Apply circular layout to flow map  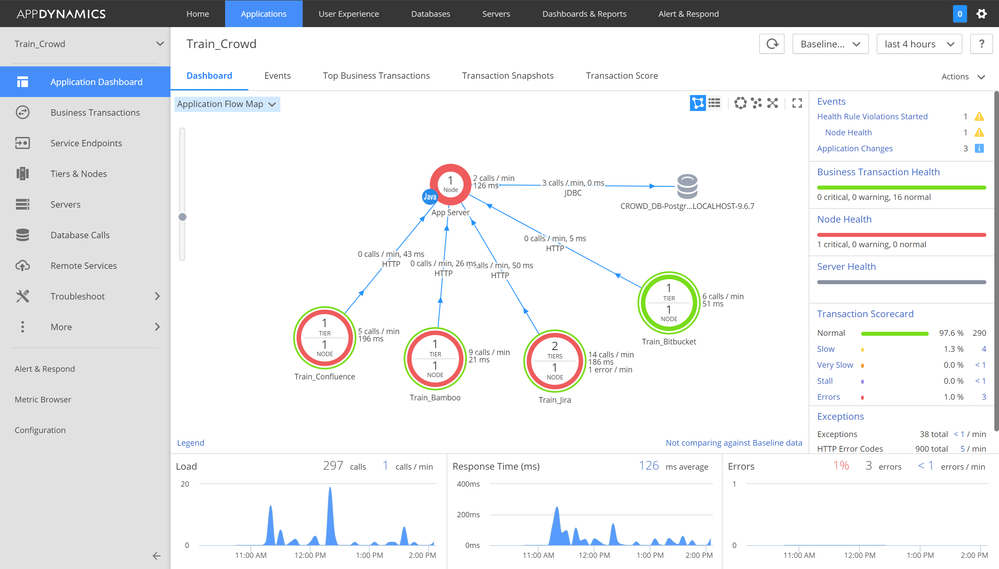click(740, 103)
